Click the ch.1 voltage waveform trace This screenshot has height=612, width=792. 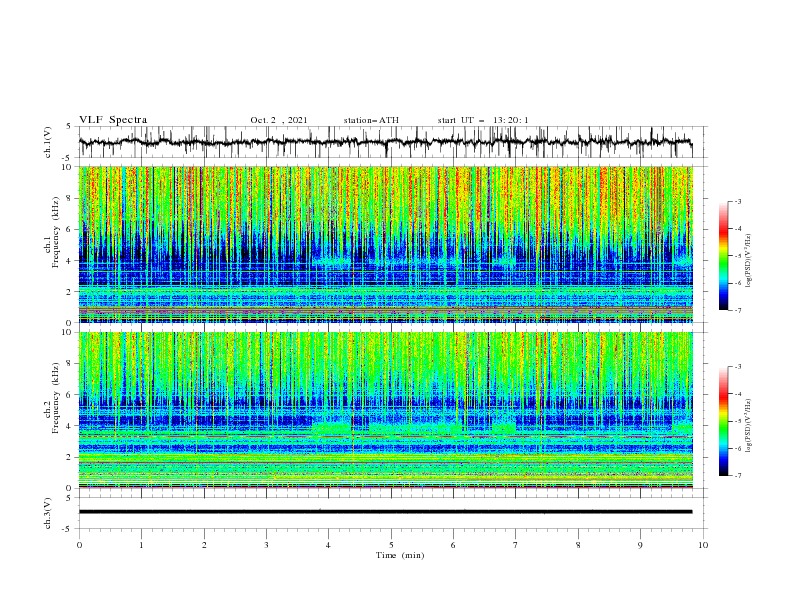coord(385,142)
